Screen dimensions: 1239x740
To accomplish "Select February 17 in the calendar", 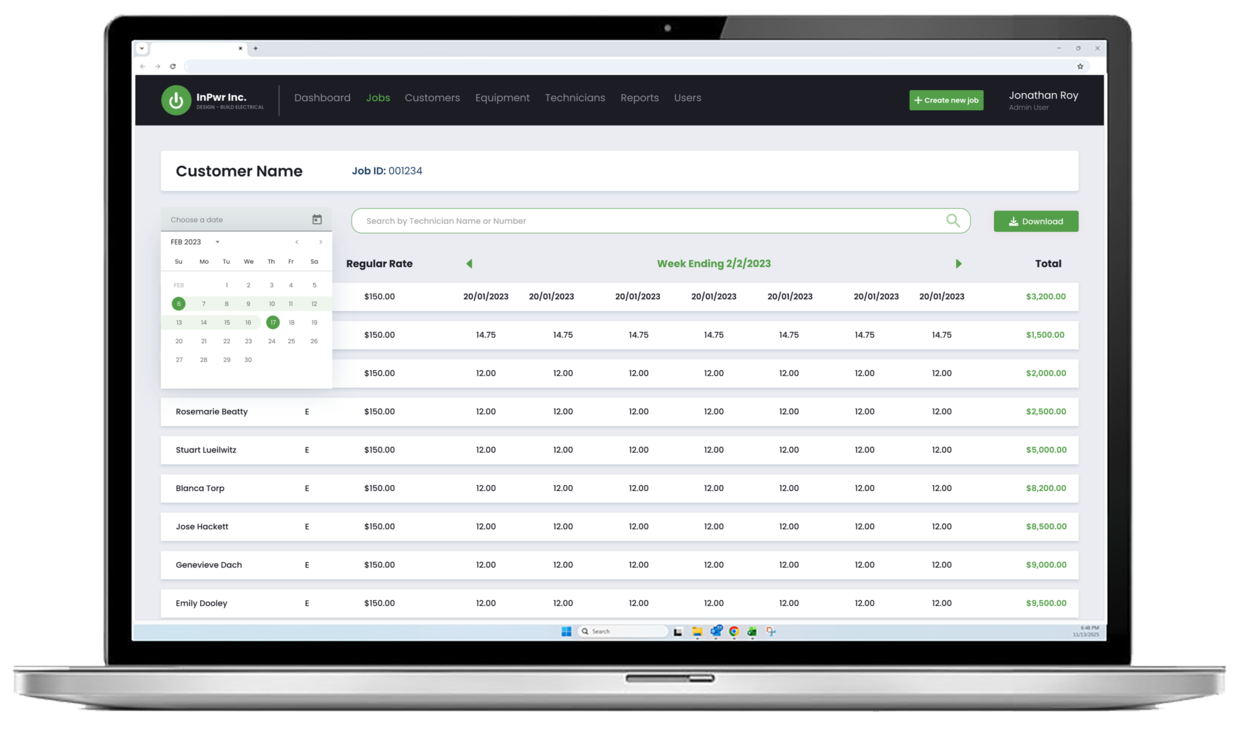I will 272,323.
